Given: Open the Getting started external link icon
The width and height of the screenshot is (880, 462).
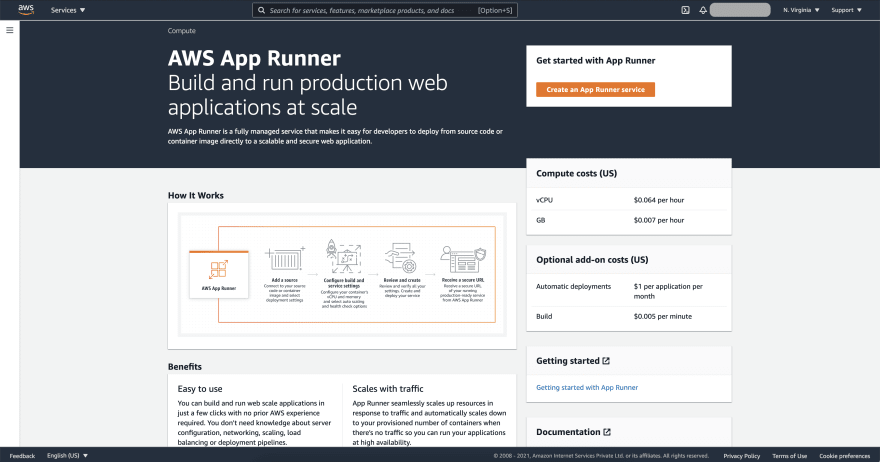Looking at the screenshot, I should point(606,361).
